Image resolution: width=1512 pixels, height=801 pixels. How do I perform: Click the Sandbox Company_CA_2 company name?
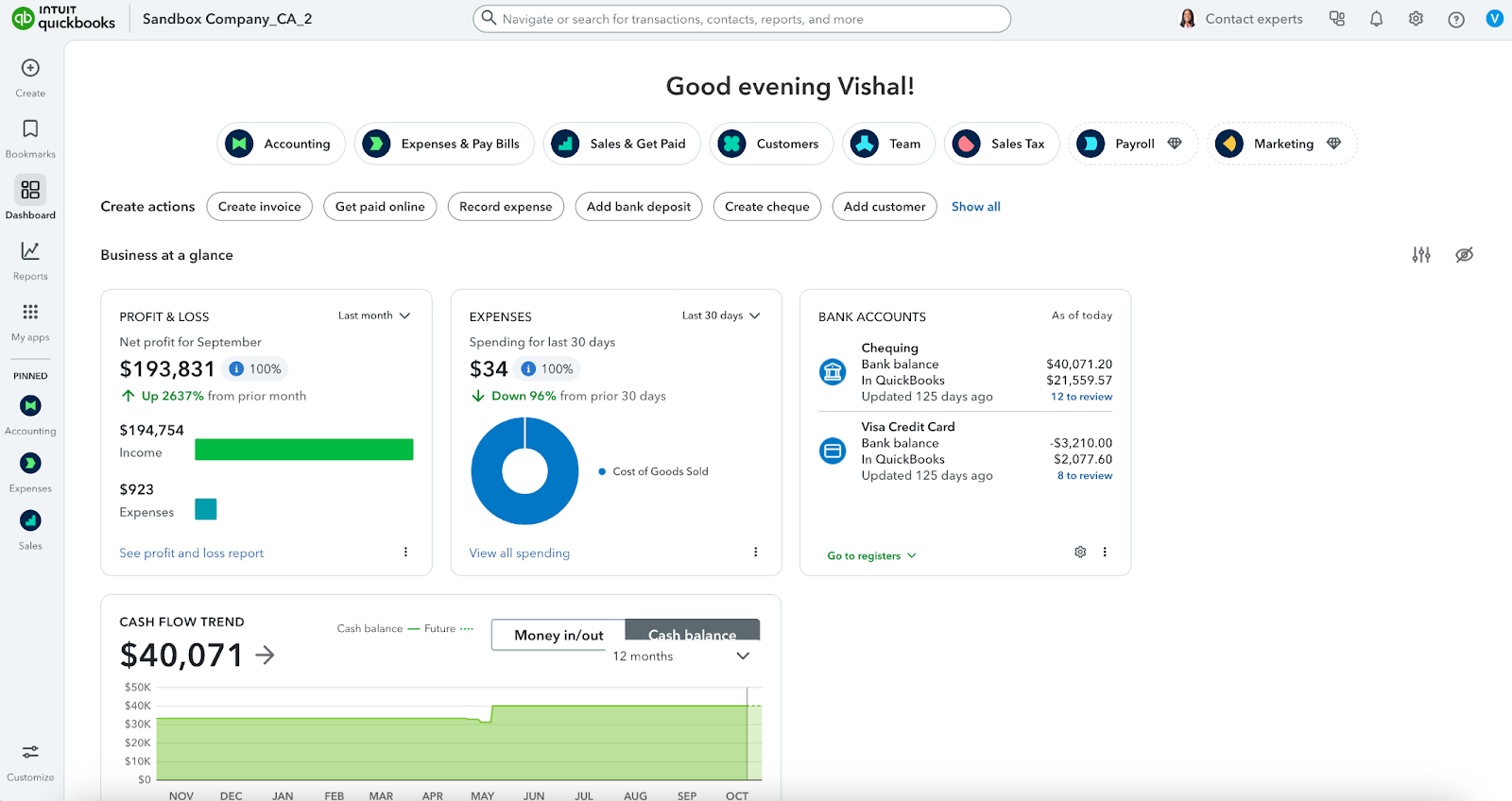[x=228, y=19]
